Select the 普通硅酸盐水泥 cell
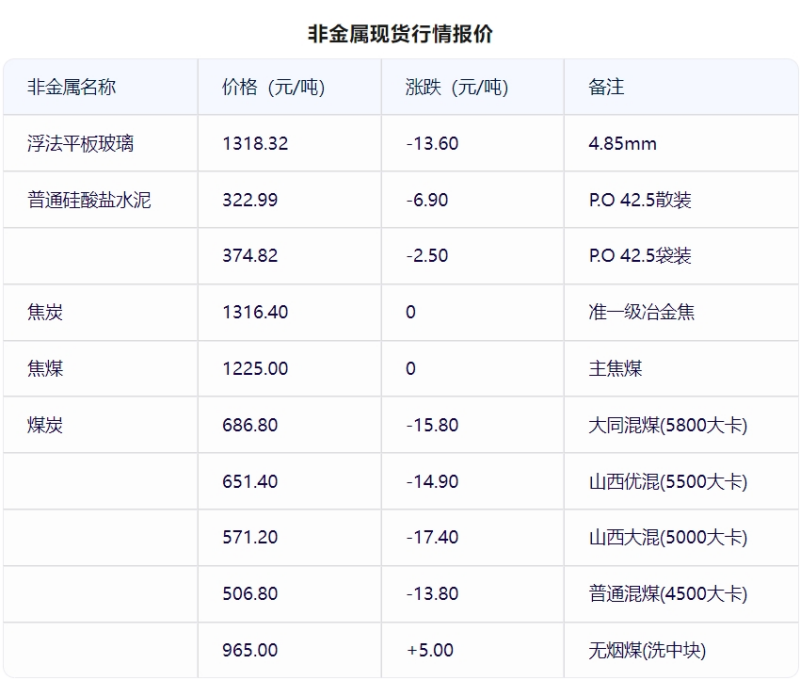This screenshot has height=680, width=800. point(89,199)
